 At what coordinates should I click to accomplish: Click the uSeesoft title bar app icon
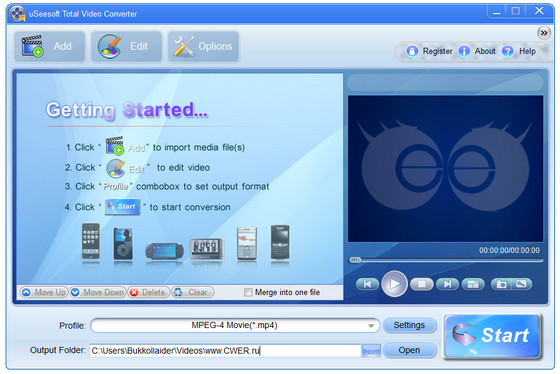click(17, 14)
